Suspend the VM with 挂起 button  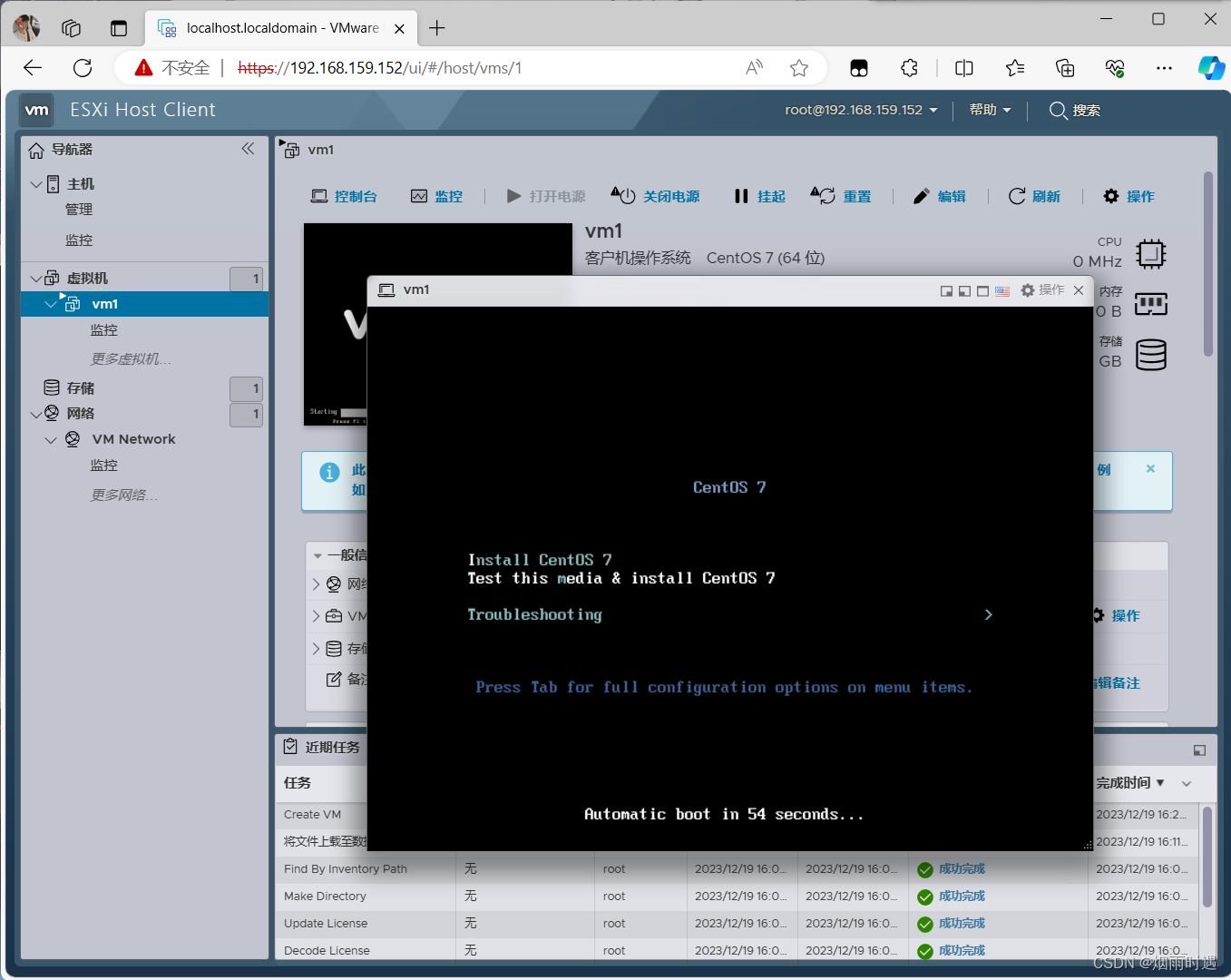pyautogui.click(x=759, y=196)
